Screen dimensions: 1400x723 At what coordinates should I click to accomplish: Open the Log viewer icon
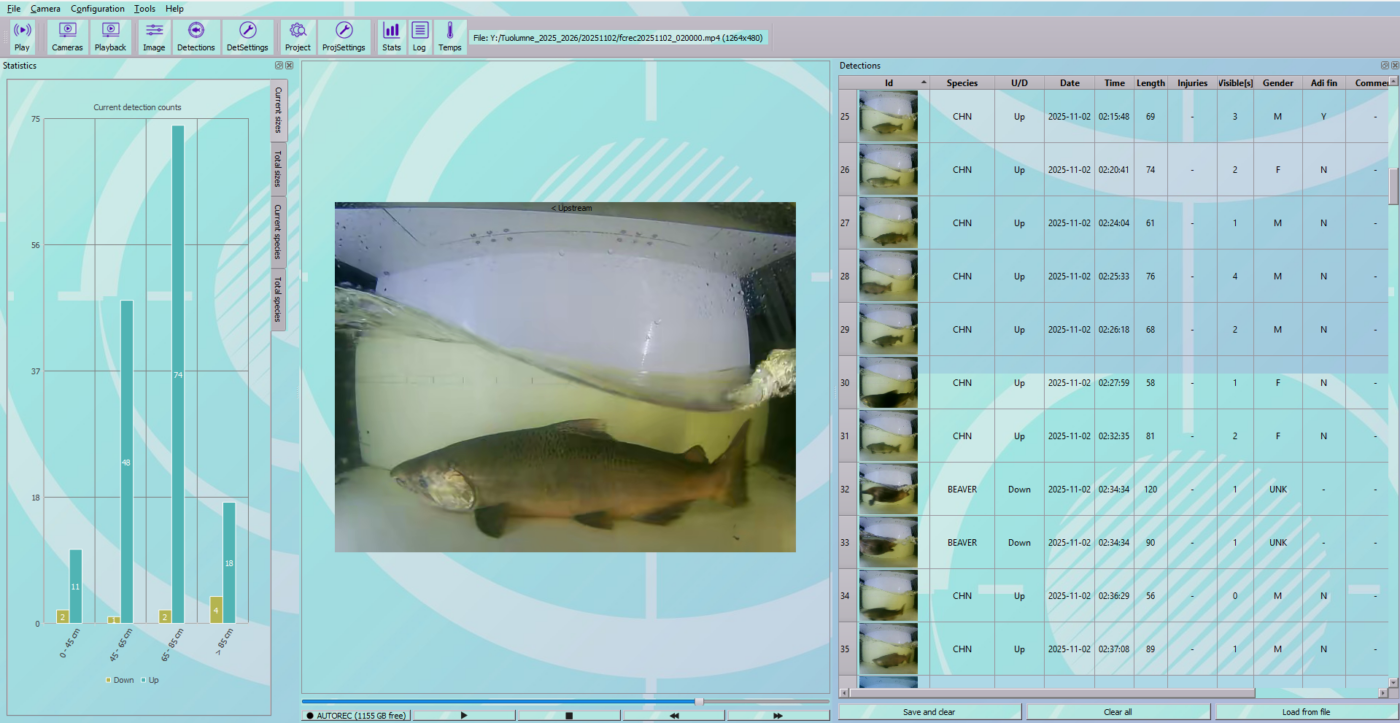[x=419, y=37]
